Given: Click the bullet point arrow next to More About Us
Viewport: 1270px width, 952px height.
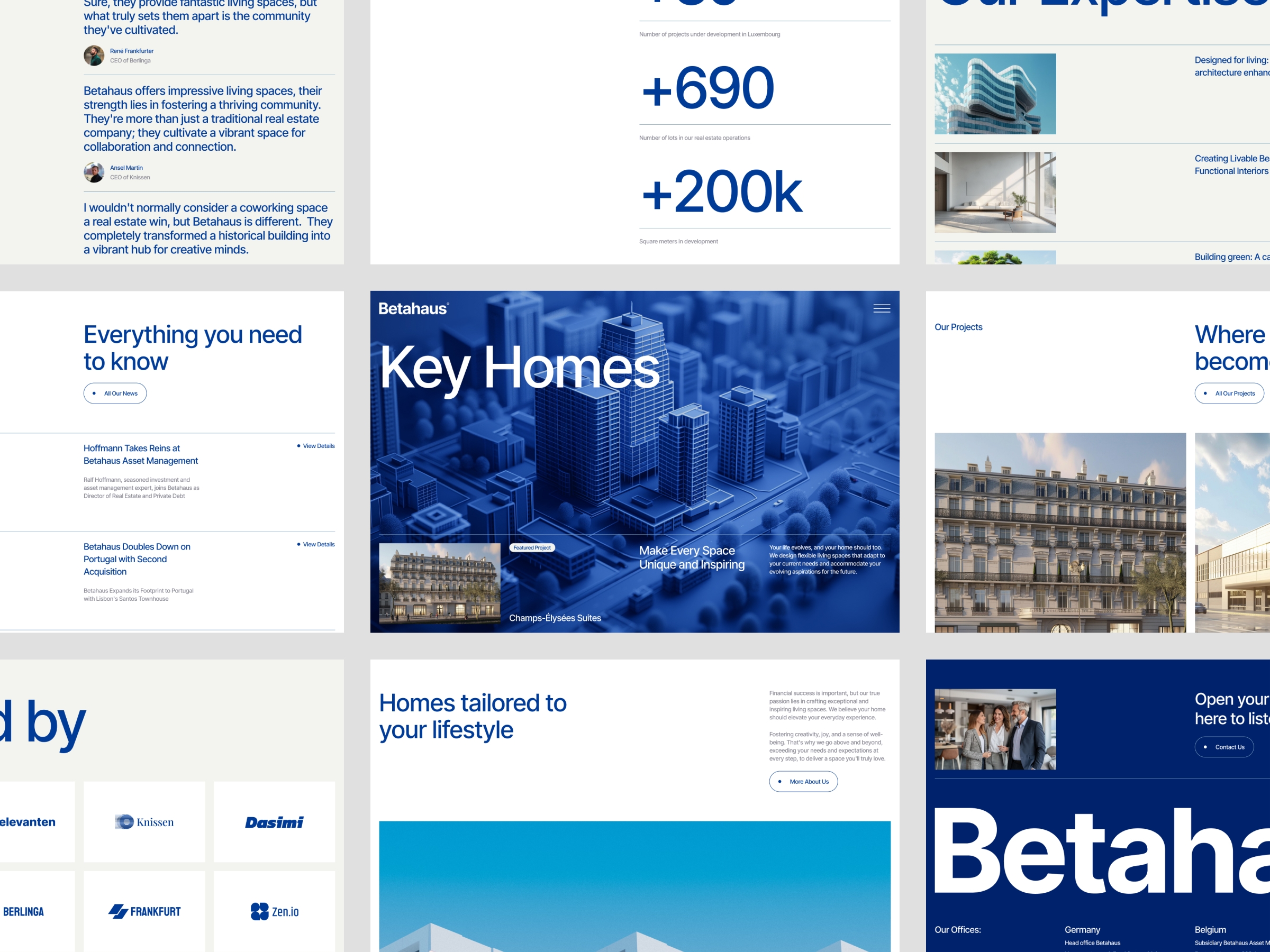Looking at the screenshot, I should click(x=779, y=781).
